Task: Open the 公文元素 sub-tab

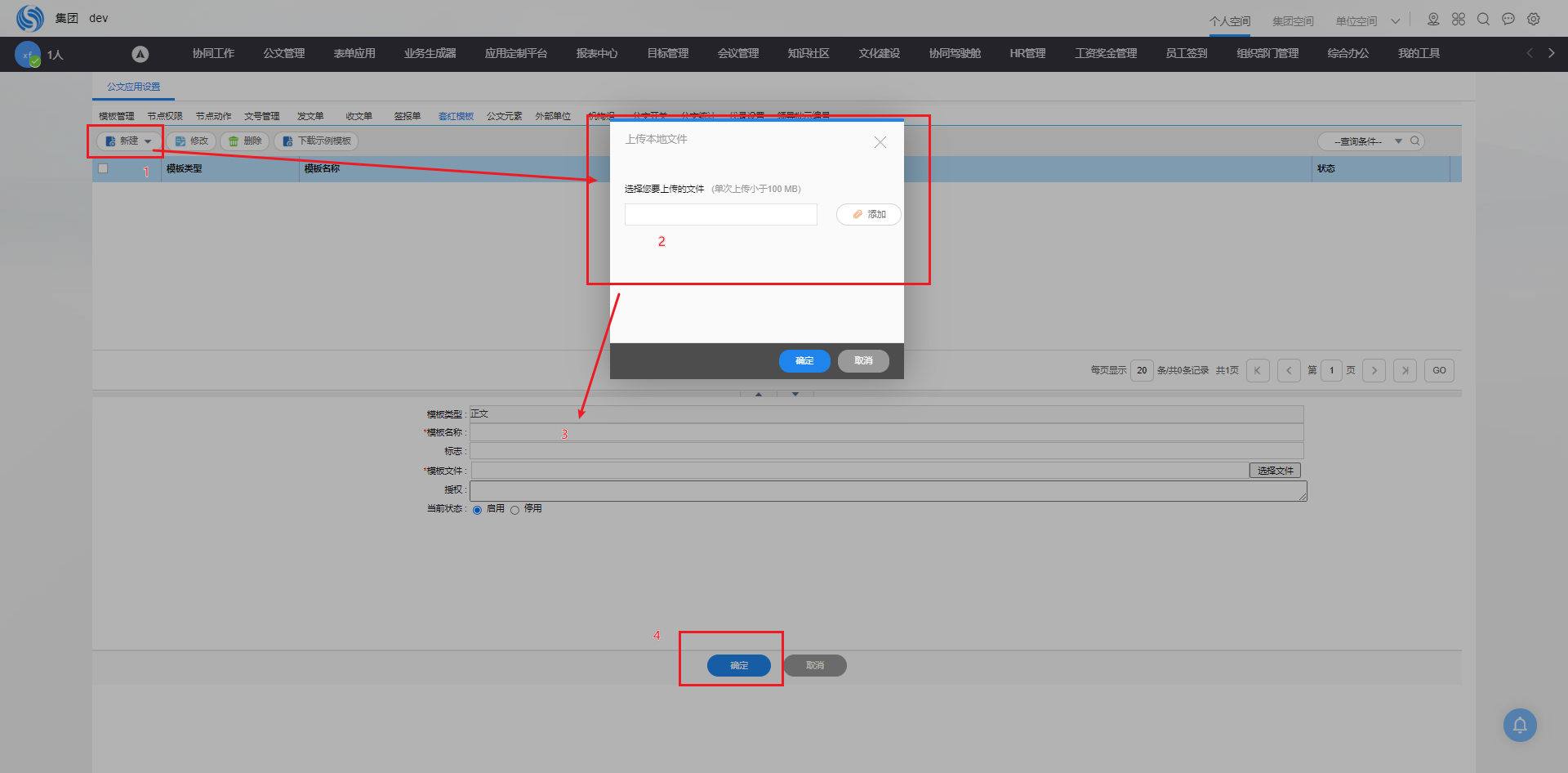Action: 505,116
